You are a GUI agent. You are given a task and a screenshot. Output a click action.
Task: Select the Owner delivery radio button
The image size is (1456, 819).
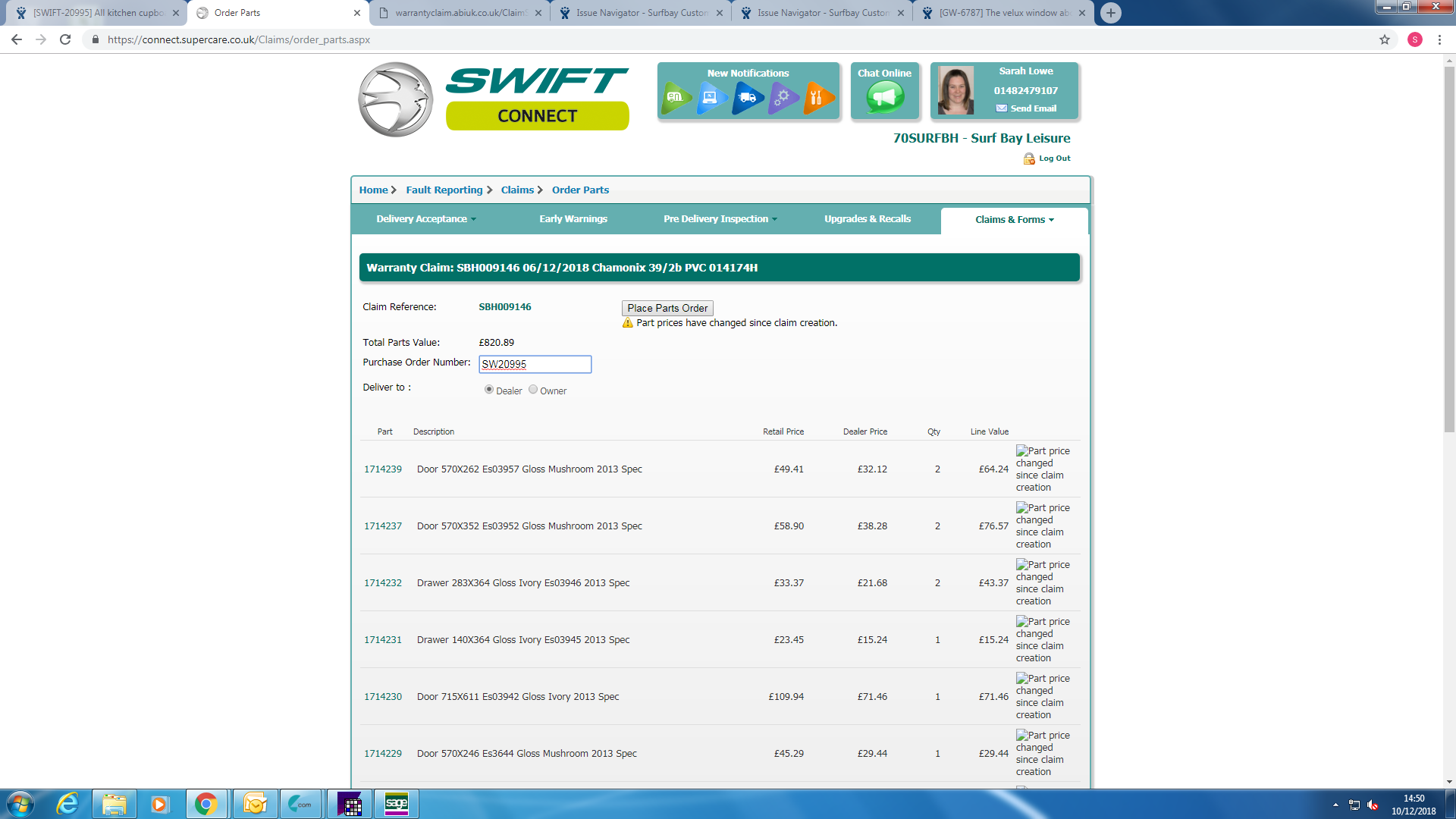pyautogui.click(x=533, y=389)
